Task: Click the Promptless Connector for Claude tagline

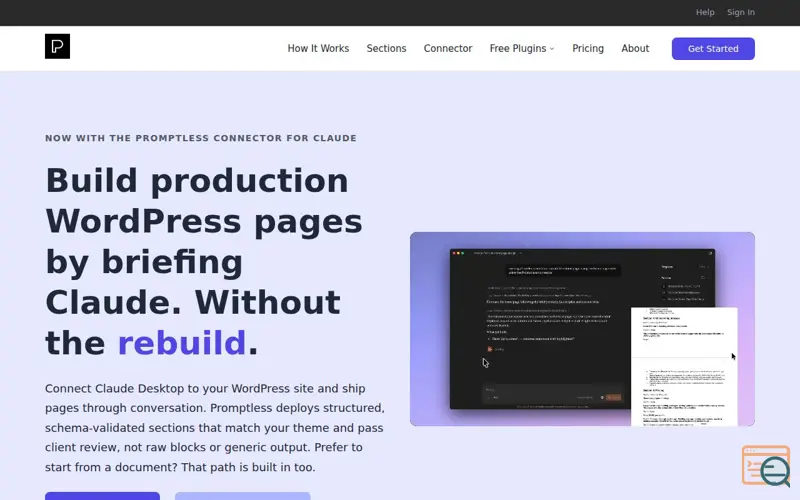Action: pos(201,138)
